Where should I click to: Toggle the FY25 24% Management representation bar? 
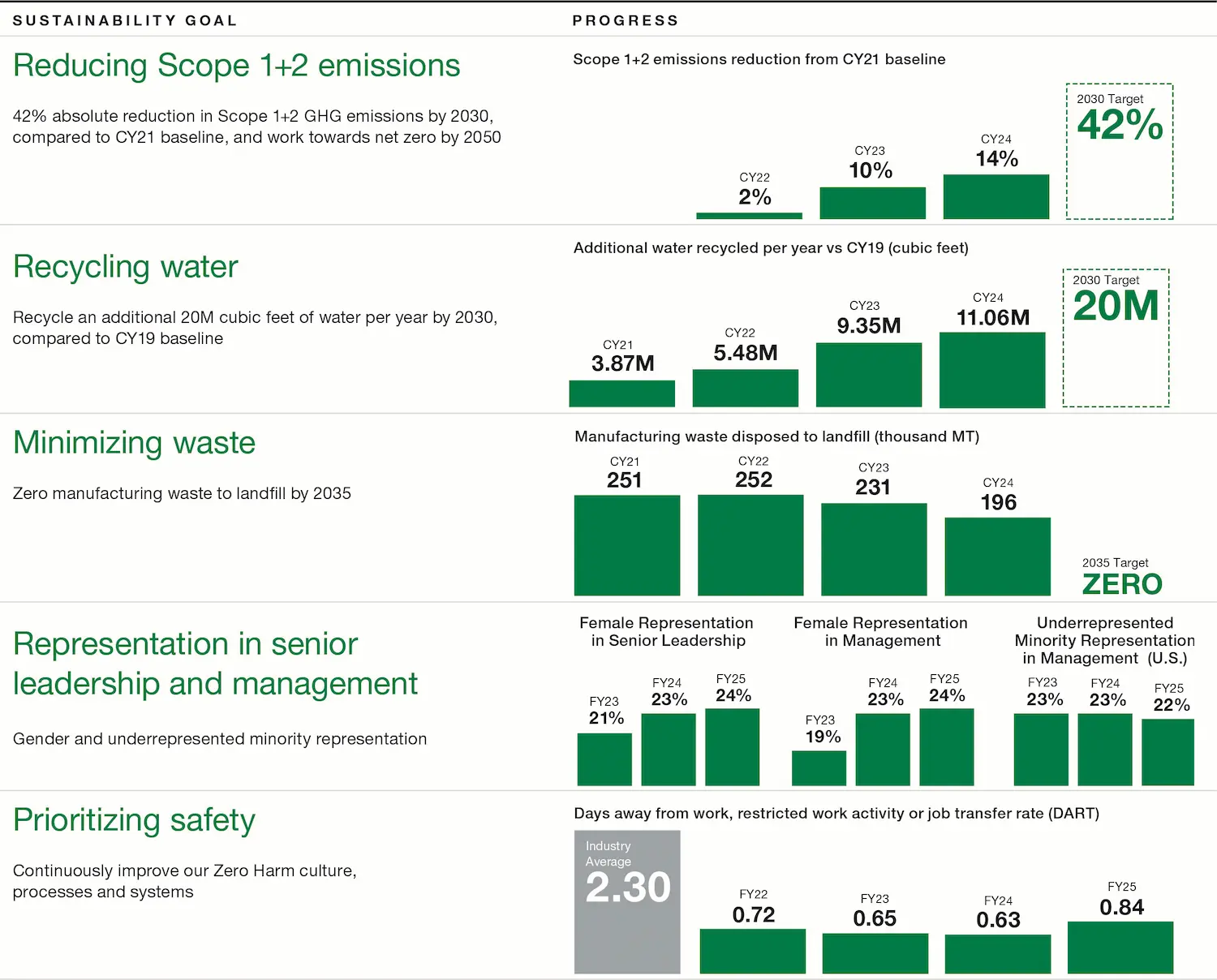coord(946,745)
